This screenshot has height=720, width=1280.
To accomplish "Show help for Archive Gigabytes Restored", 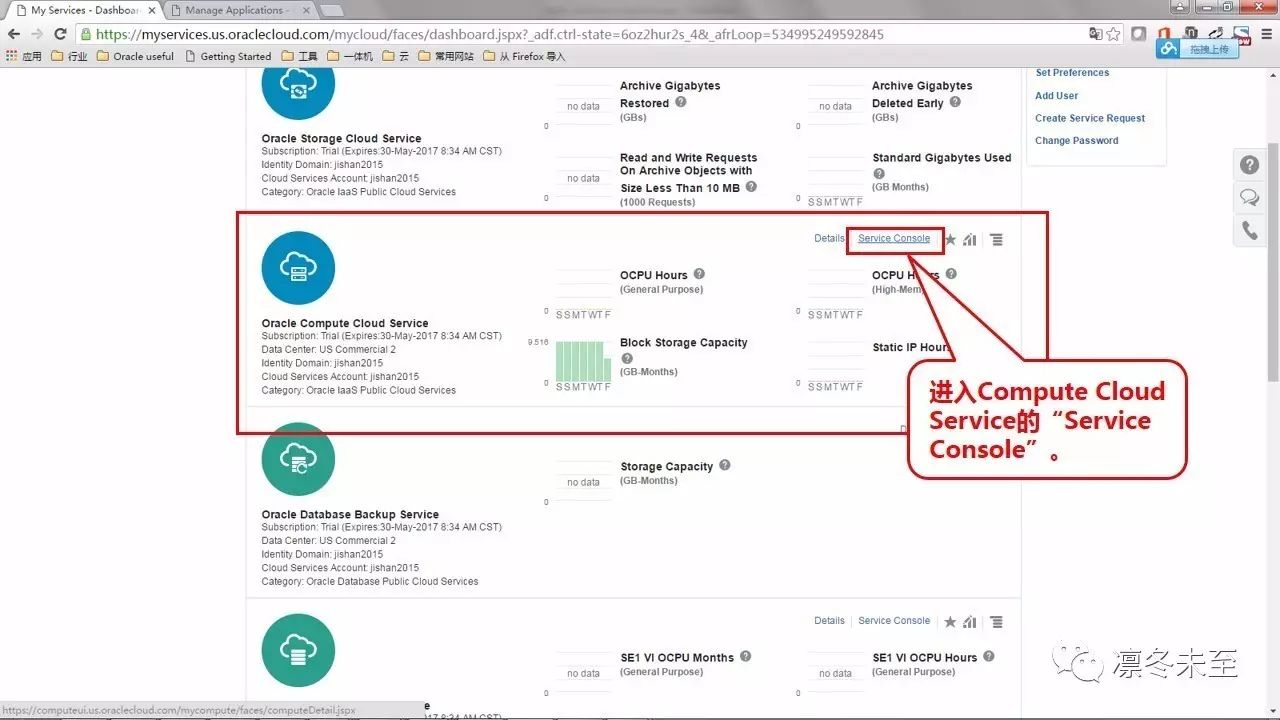I will (x=681, y=102).
